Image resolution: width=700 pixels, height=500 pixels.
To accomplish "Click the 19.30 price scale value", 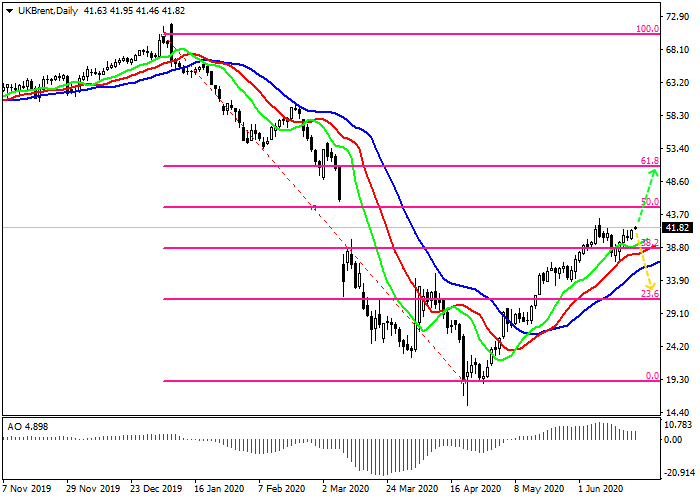I will (680, 380).
